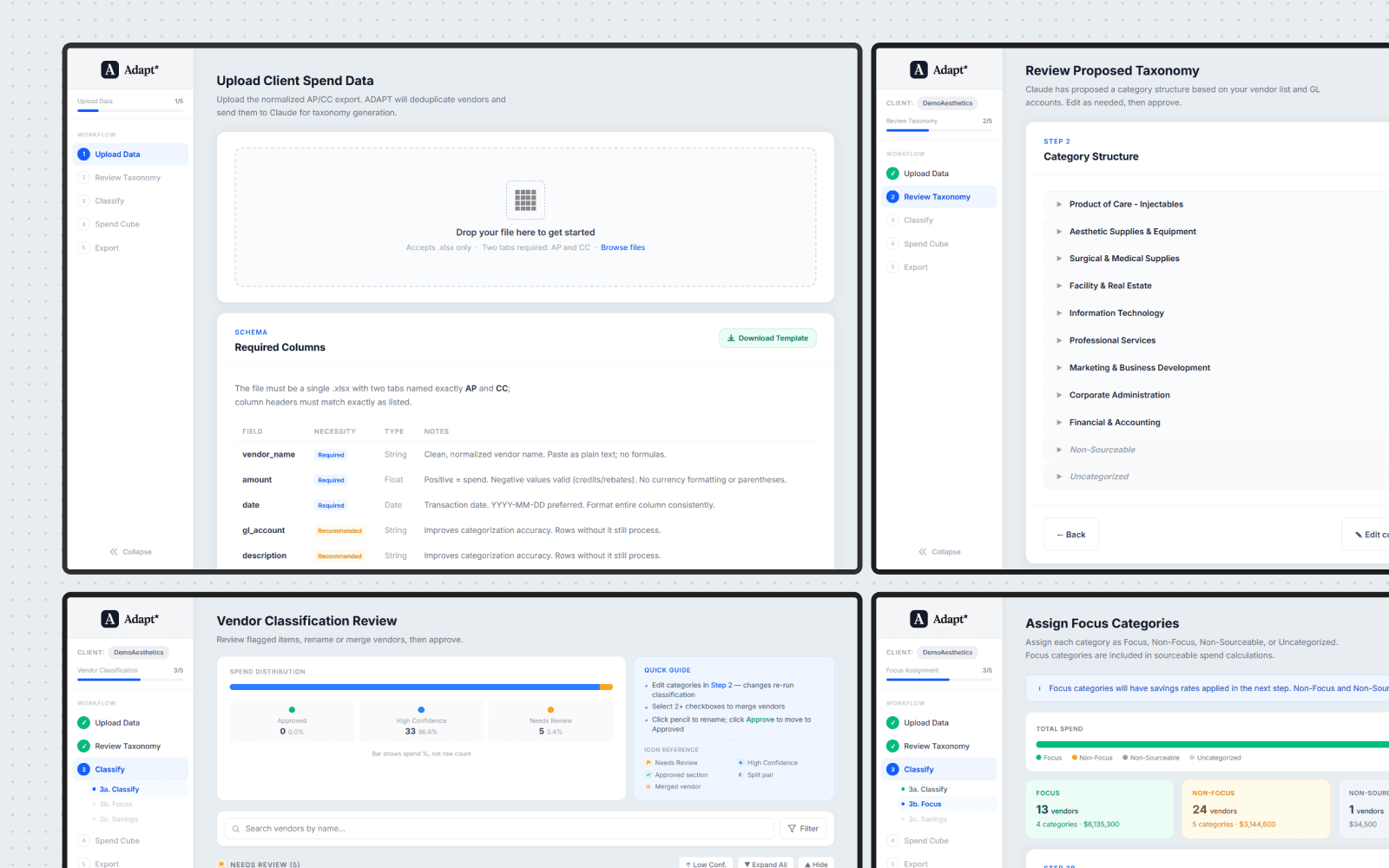
Task: Click step 1 circle beside Upload Data in upload panel
Action: tap(83, 155)
